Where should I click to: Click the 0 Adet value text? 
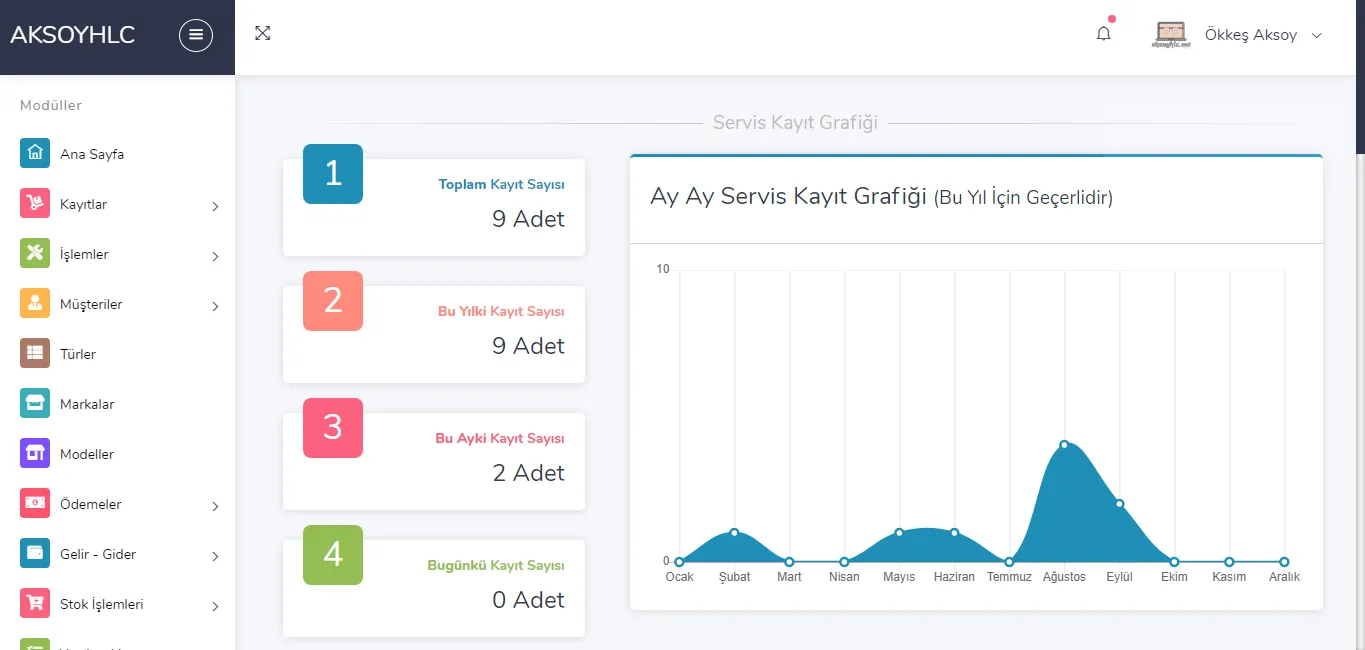[528, 600]
